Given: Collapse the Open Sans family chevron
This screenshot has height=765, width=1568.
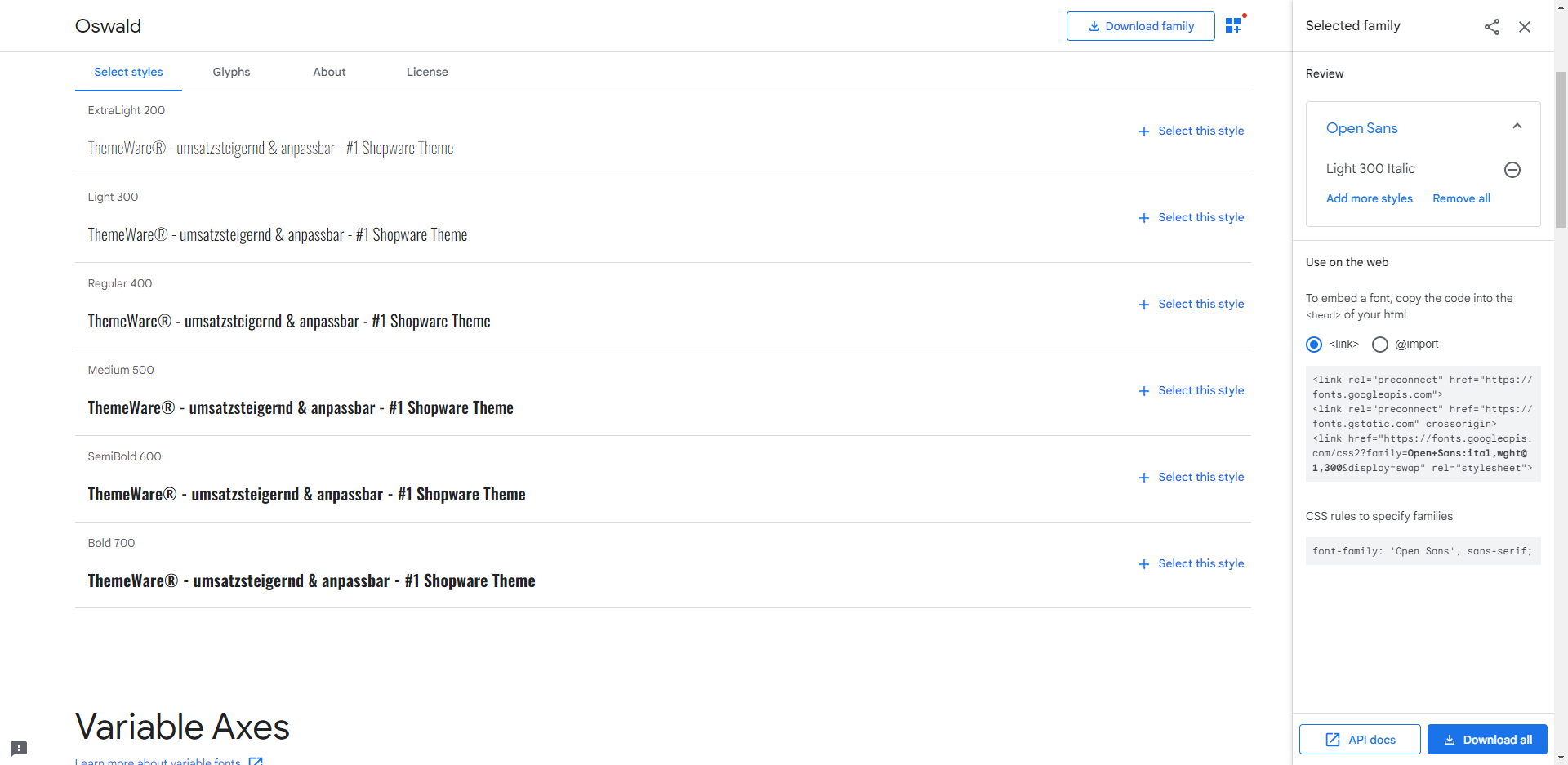Looking at the screenshot, I should click(x=1517, y=127).
